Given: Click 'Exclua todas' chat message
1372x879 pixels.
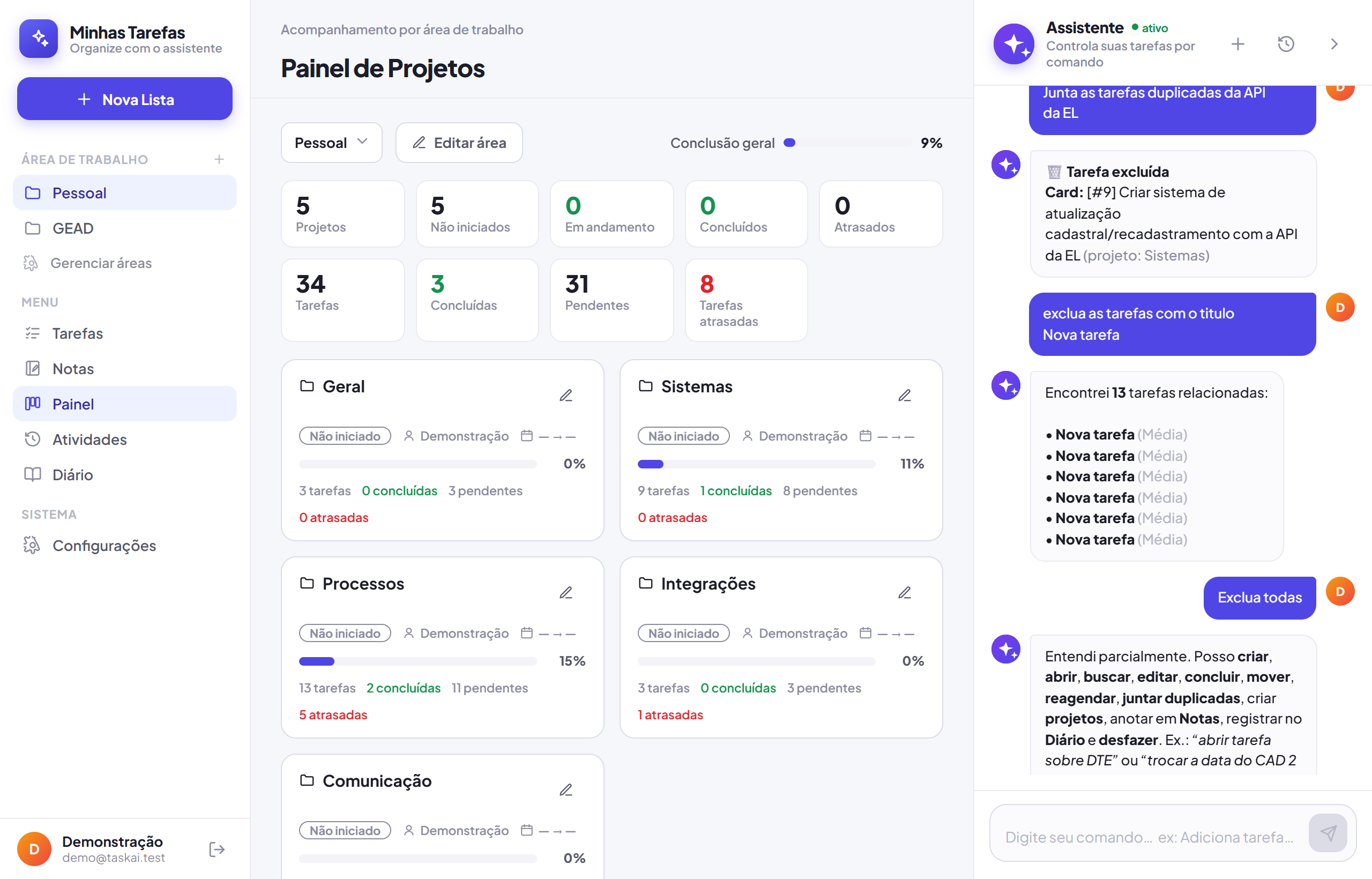Looking at the screenshot, I should (1259, 598).
